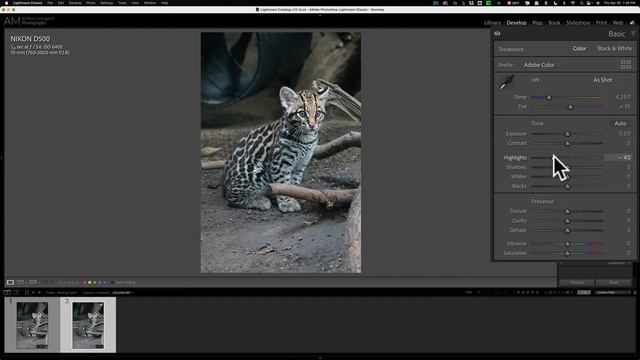Viewport: 640px width, 360px height.
Task: Open the Window menu
Action: pos(150,3)
